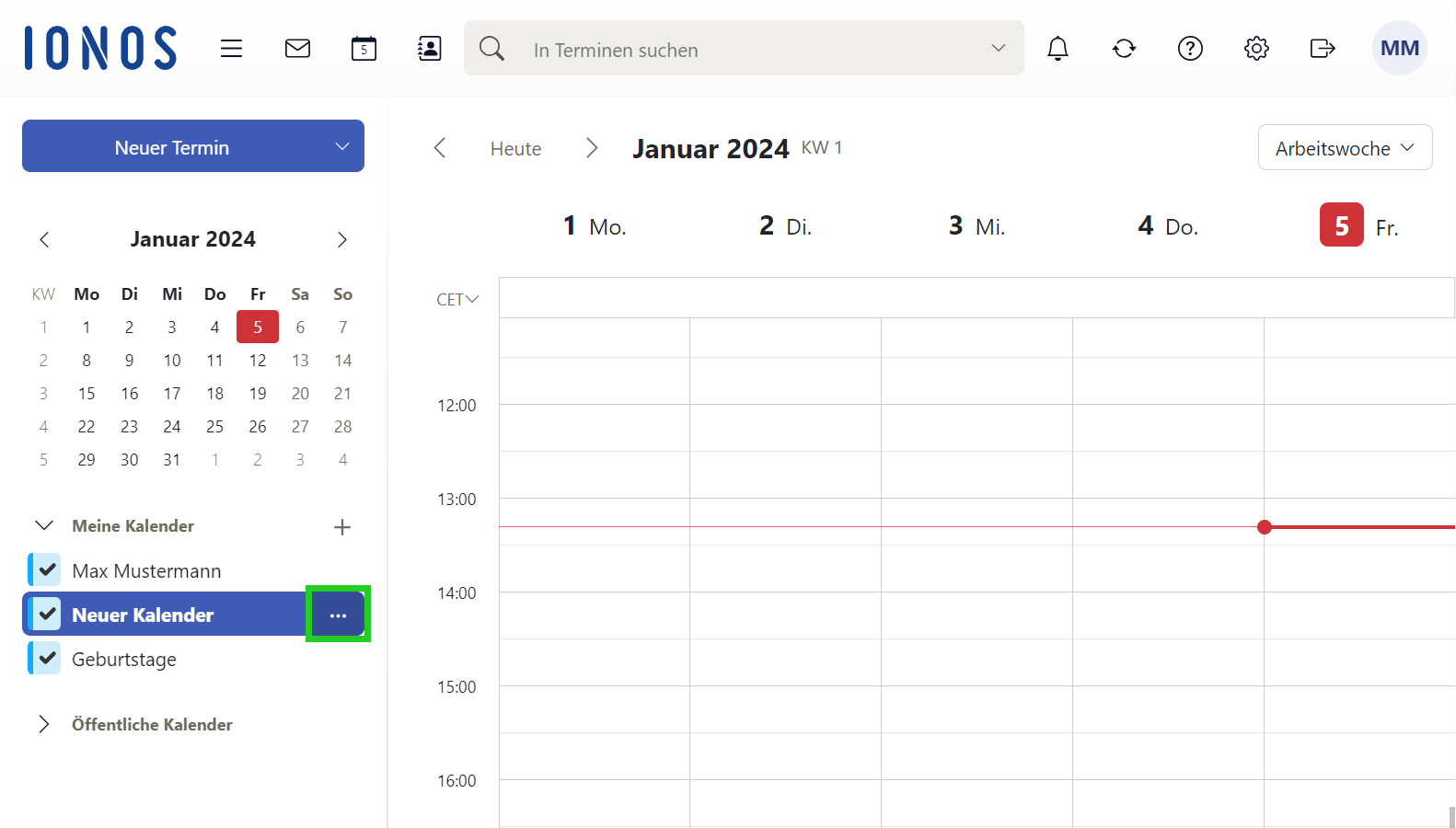
Task: Go to next week in calendar view
Action: coord(592,148)
